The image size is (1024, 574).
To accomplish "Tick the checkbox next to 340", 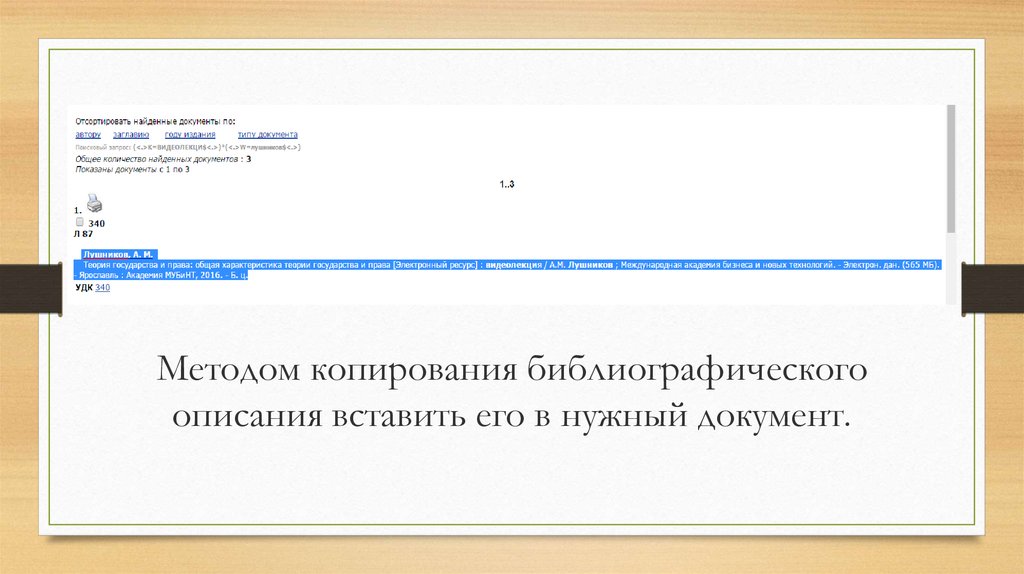I will 79,222.
